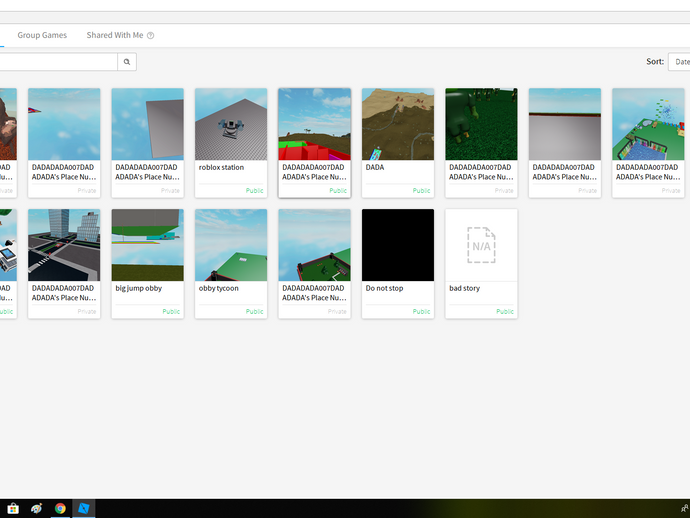Open the help icon beside Shared With Me
Screen dimensions: 690x518
(150, 36)
